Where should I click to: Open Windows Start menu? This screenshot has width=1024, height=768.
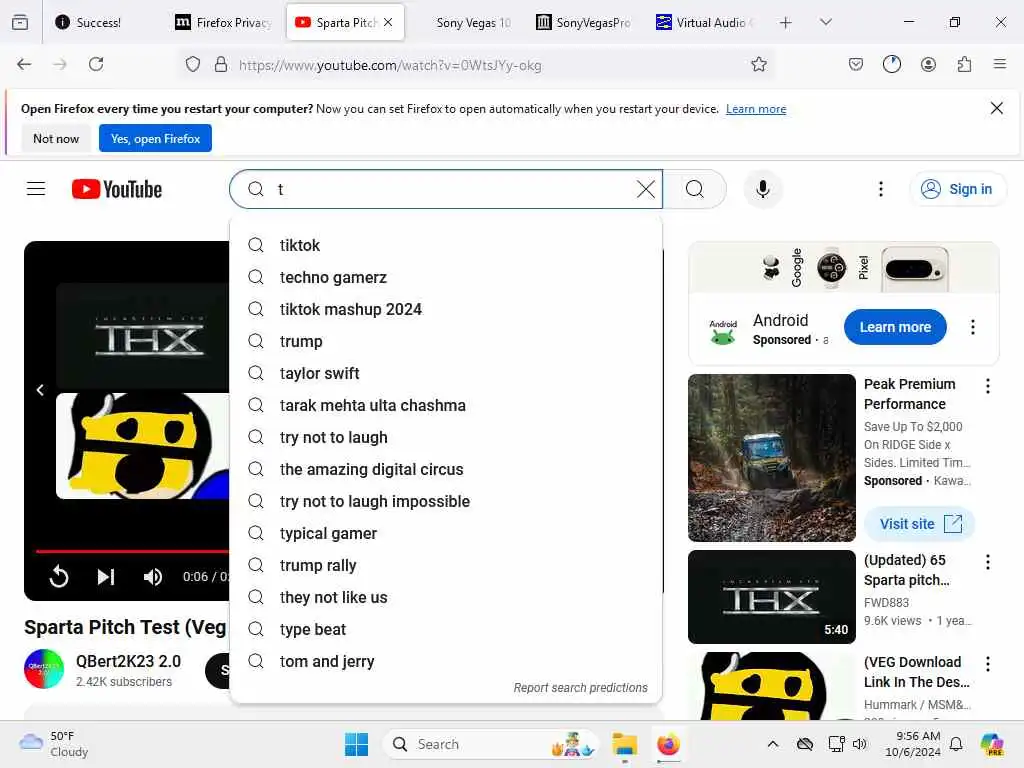point(356,744)
